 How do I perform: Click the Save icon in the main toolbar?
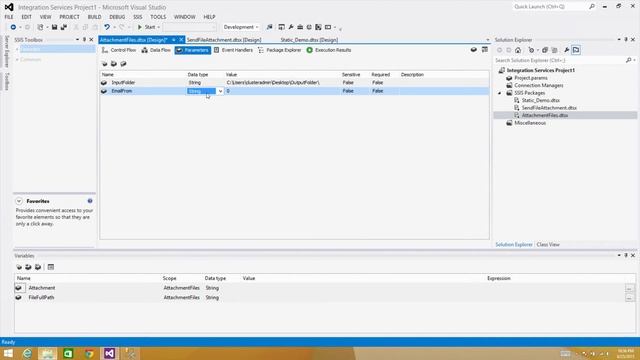pos(54,27)
